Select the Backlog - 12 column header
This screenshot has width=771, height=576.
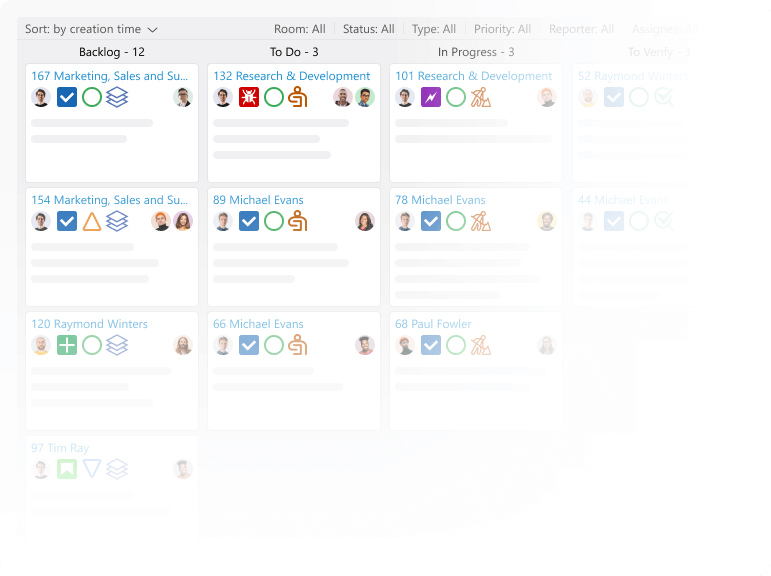(x=112, y=52)
